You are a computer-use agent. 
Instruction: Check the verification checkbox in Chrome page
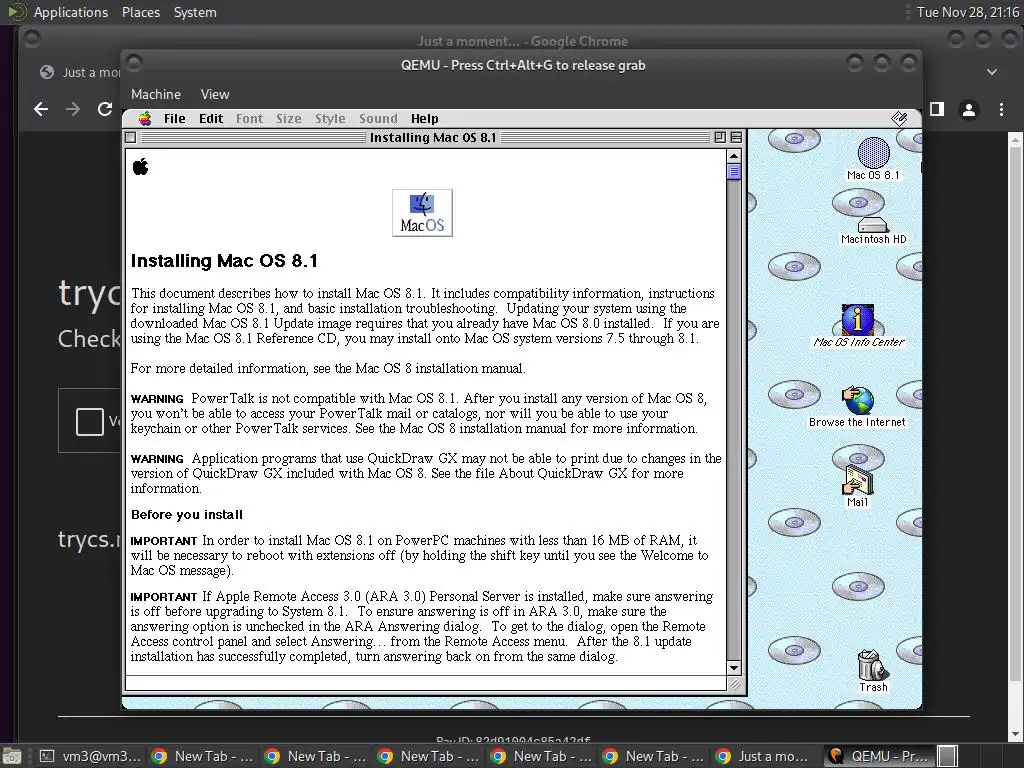click(x=89, y=421)
